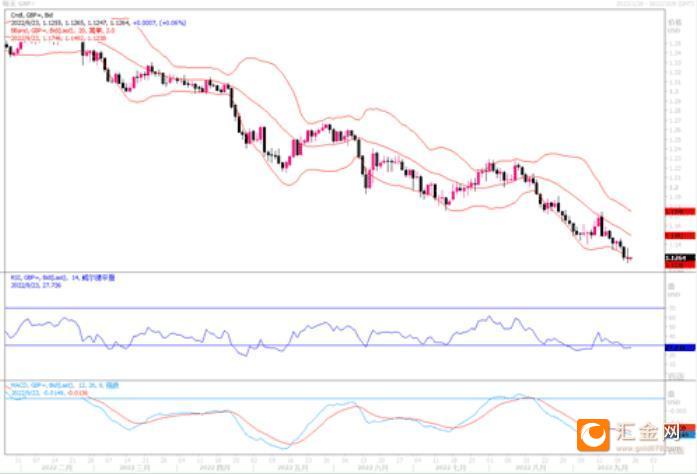The height and width of the screenshot is (474, 697).
Task: Click the Cndl GBP= Bid series label
Action: [x=32, y=15]
